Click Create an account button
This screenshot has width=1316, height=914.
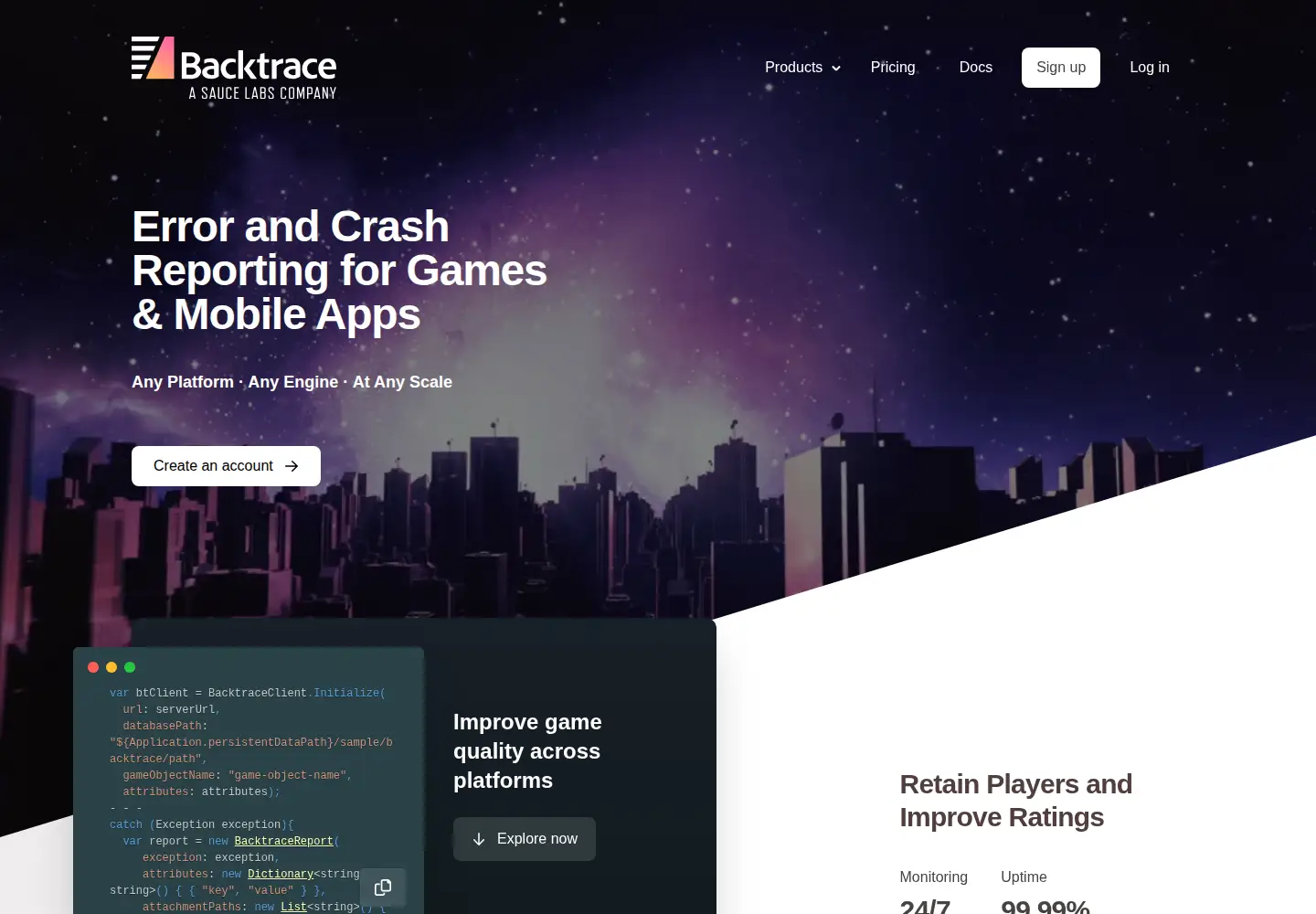tap(226, 466)
